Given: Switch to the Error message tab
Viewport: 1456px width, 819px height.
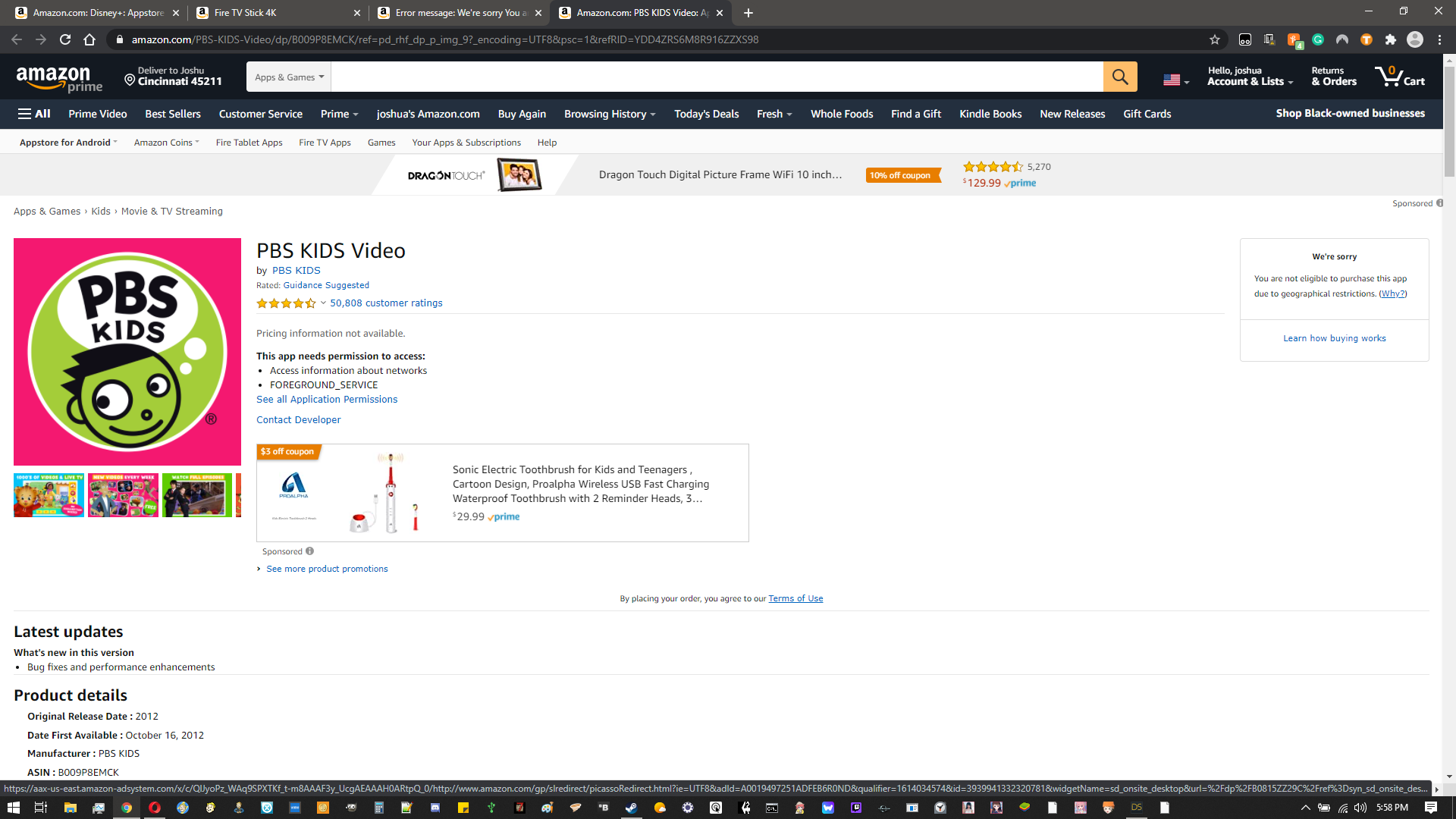Looking at the screenshot, I should [460, 13].
